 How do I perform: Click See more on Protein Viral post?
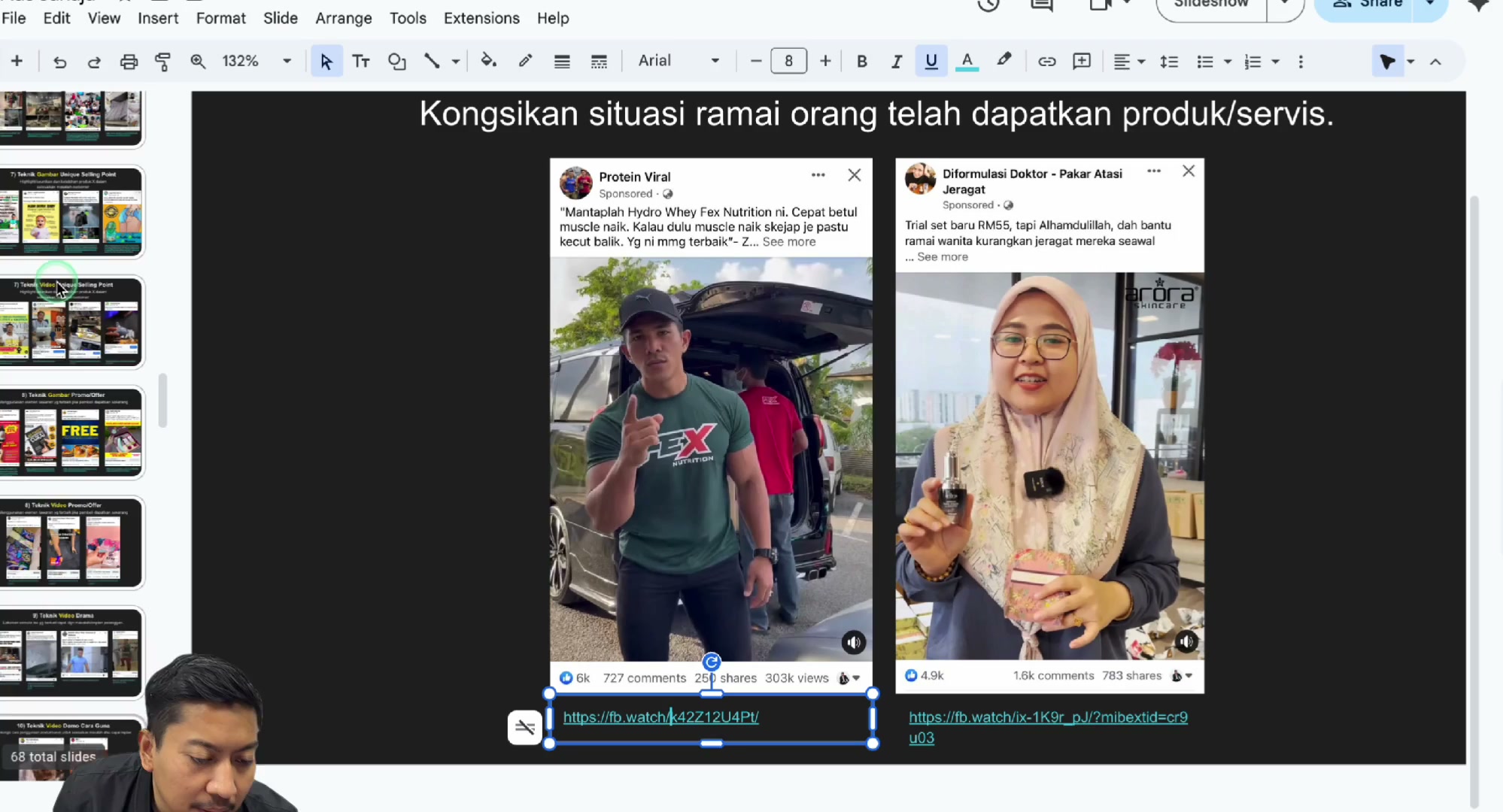(788, 241)
